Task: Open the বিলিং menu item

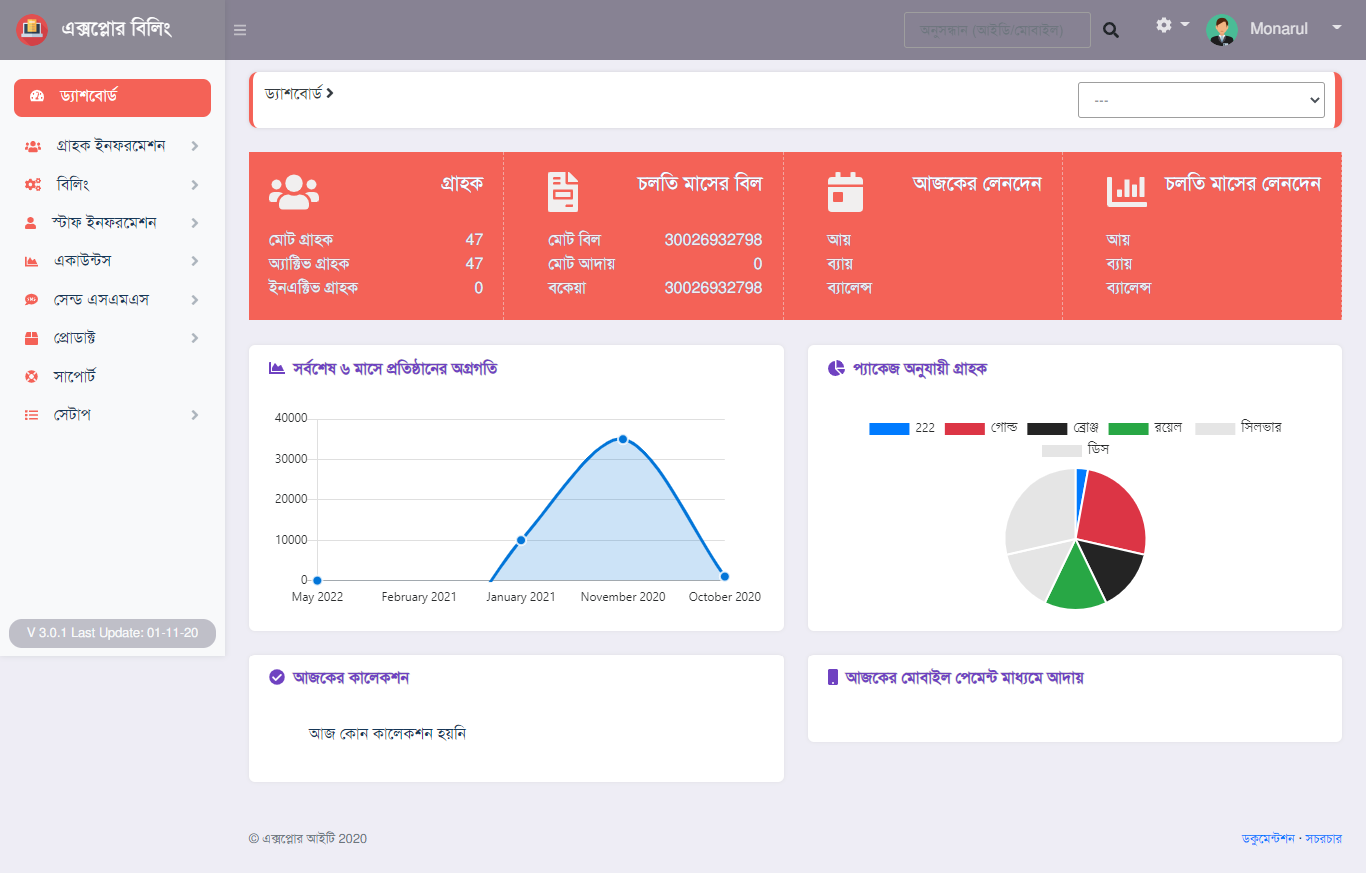Action: 112,185
